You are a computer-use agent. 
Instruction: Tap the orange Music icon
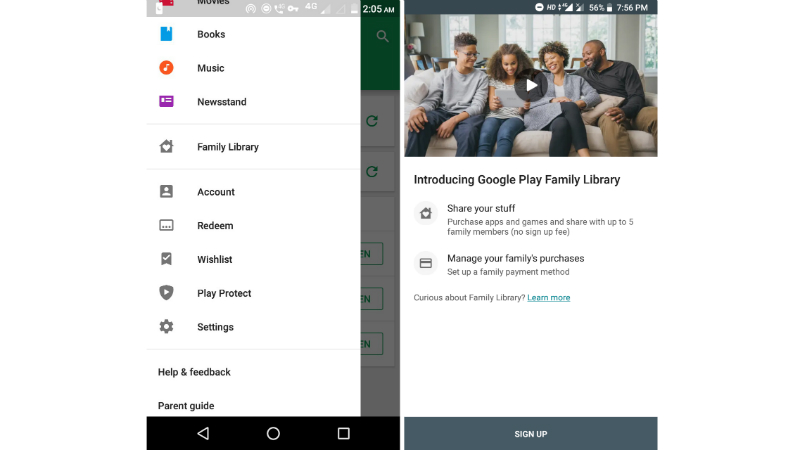tap(166, 67)
